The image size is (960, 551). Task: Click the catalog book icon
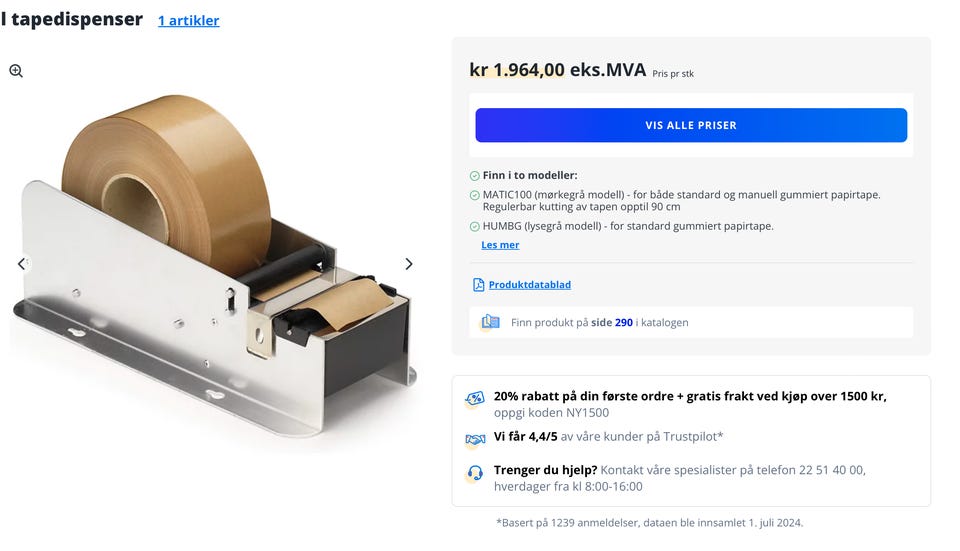click(x=490, y=322)
